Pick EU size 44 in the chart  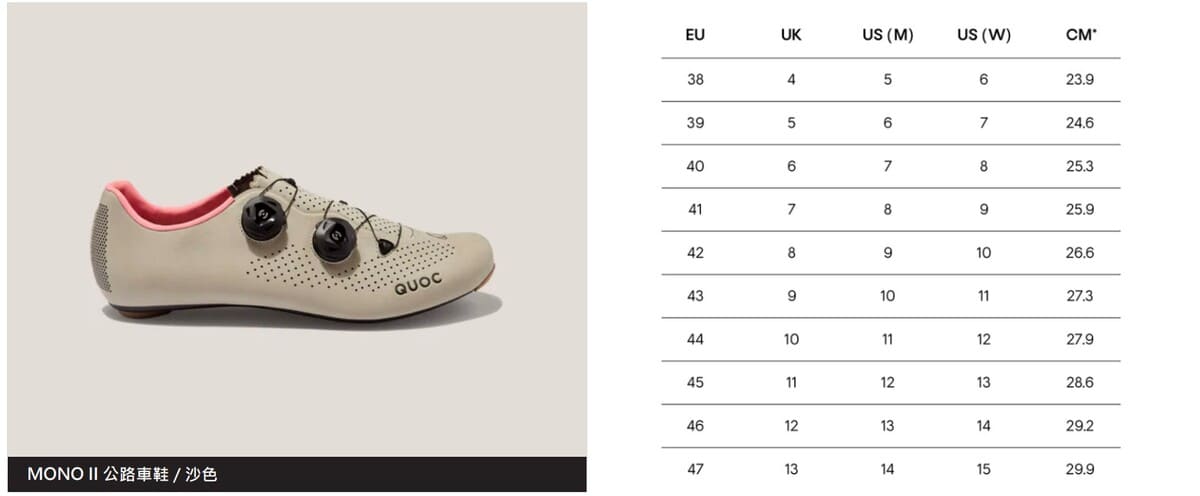696,339
